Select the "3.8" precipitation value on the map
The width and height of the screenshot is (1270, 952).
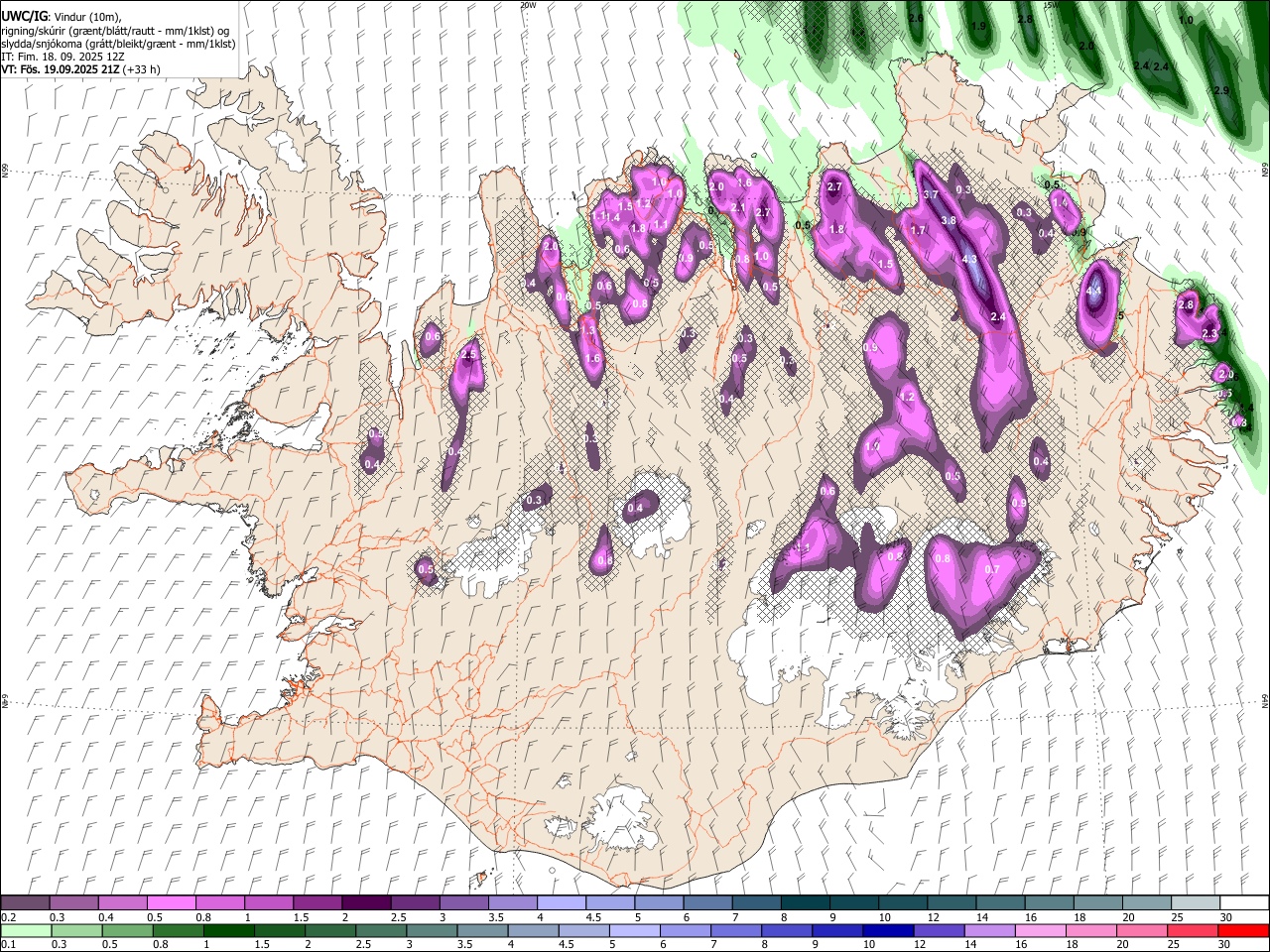click(949, 221)
